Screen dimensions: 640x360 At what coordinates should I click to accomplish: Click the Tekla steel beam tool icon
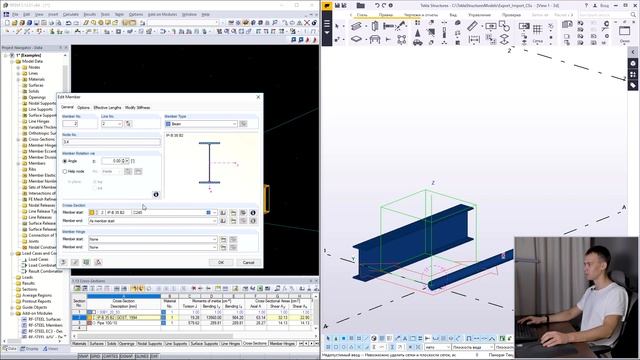(356, 26)
